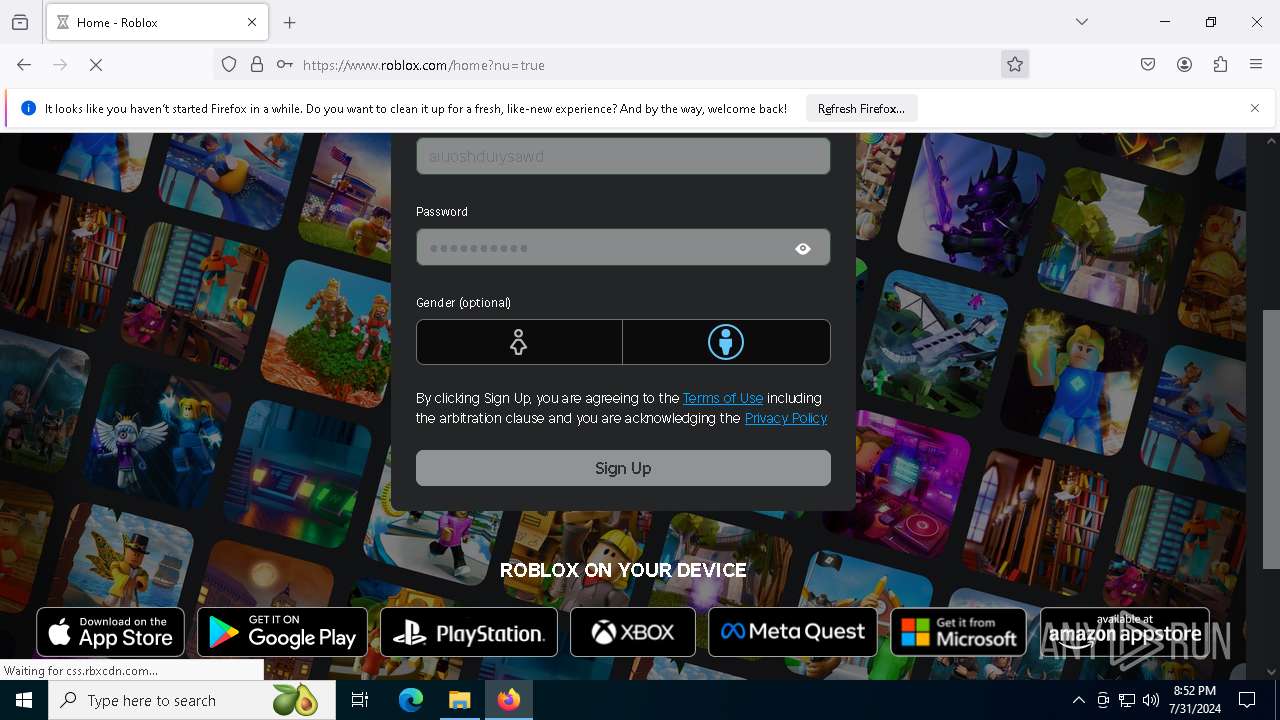
Task: Go back to previous page
Action: [x=24, y=65]
